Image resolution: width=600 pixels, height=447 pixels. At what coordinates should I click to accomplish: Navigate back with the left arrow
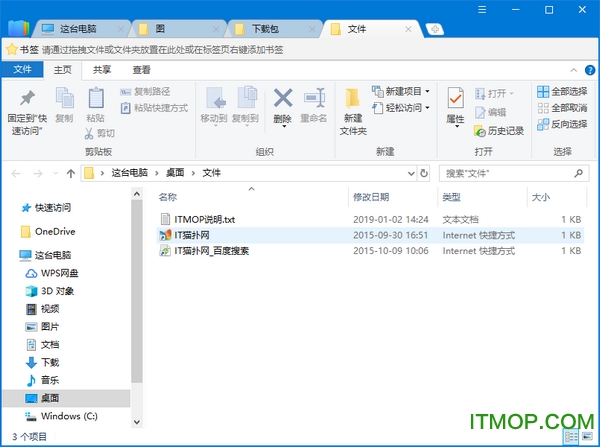click(16, 174)
